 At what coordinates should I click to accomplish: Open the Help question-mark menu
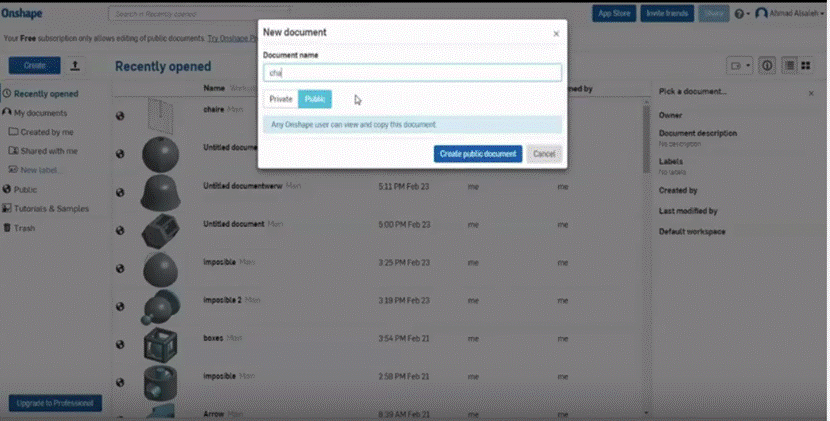[742, 14]
